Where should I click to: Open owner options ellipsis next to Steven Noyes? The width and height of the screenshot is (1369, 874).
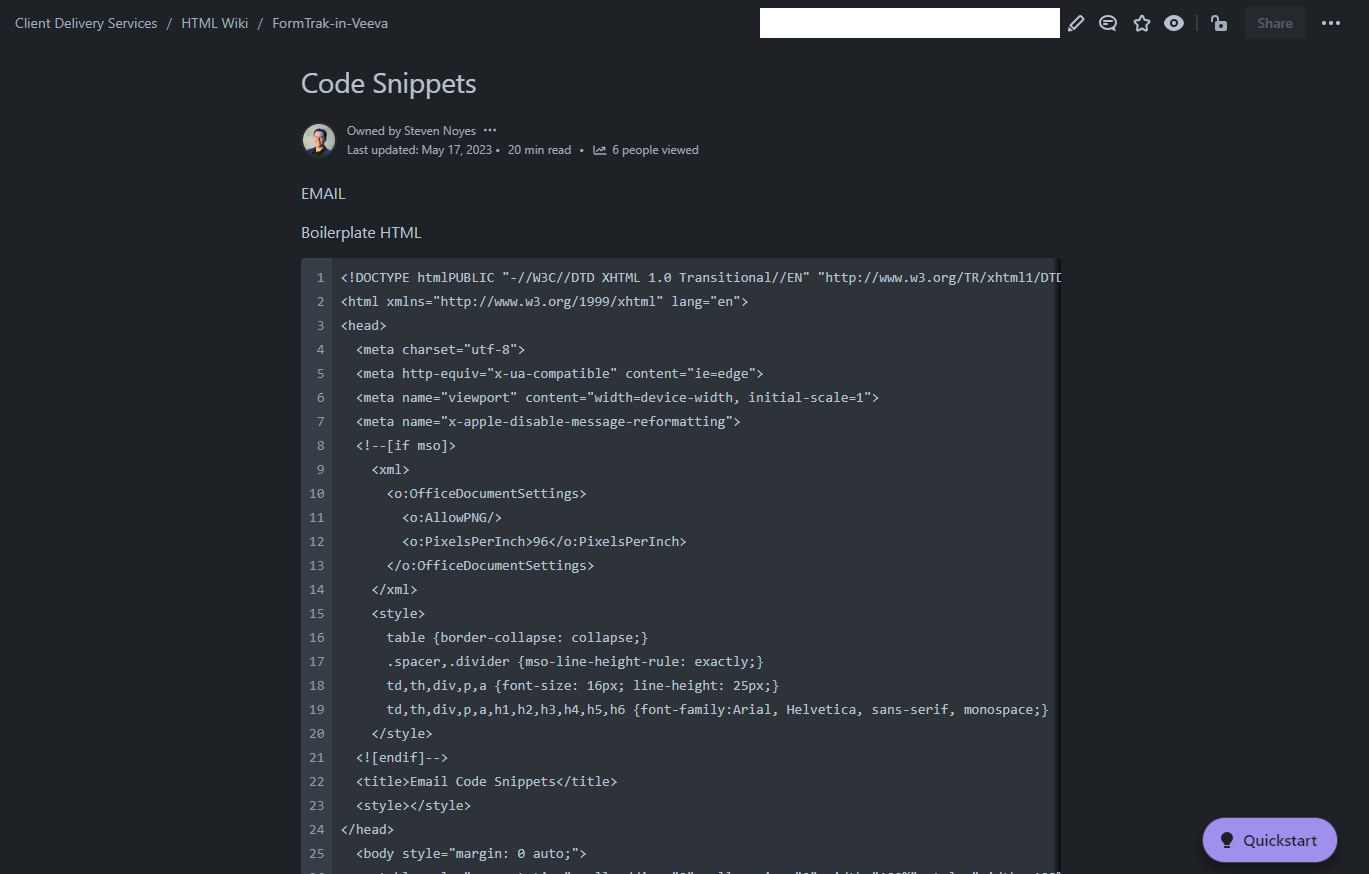point(490,131)
